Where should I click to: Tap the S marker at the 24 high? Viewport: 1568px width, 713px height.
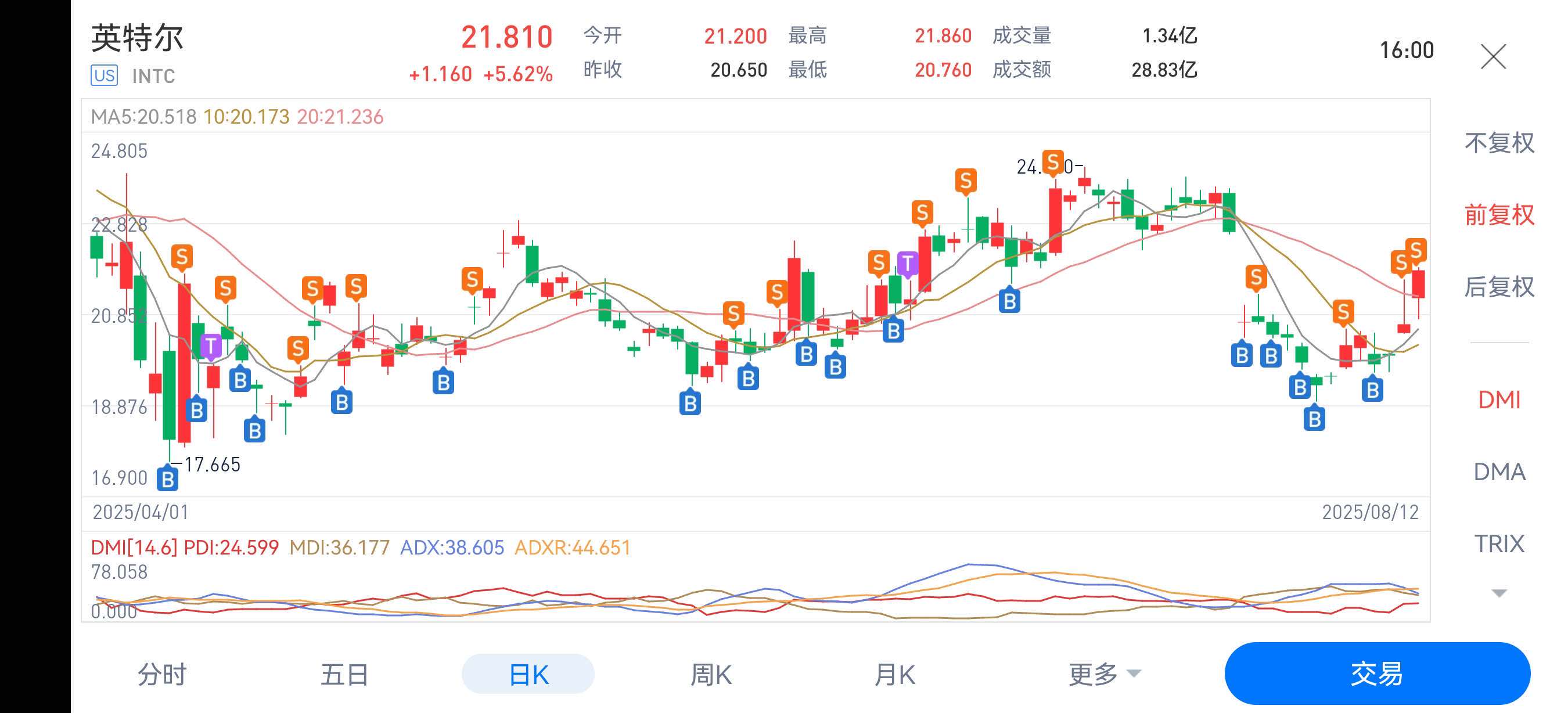[1052, 163]
